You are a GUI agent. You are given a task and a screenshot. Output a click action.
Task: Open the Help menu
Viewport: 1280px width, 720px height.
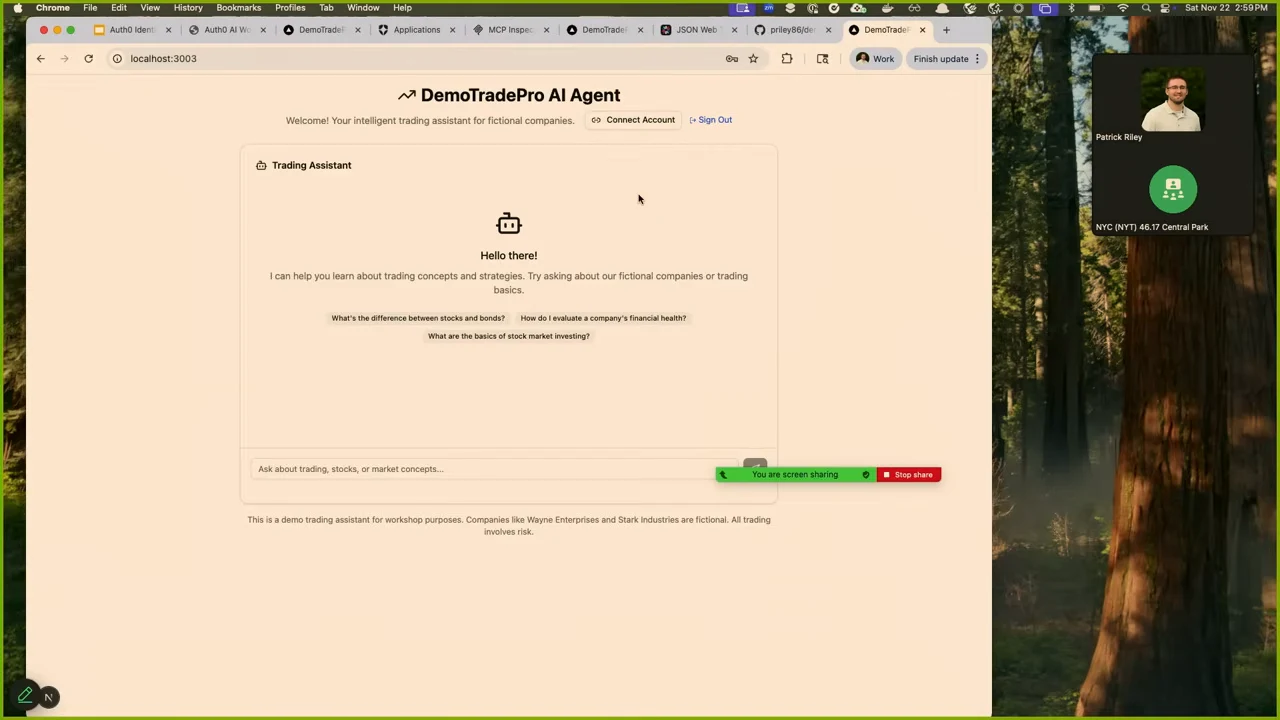coord(402,8)
